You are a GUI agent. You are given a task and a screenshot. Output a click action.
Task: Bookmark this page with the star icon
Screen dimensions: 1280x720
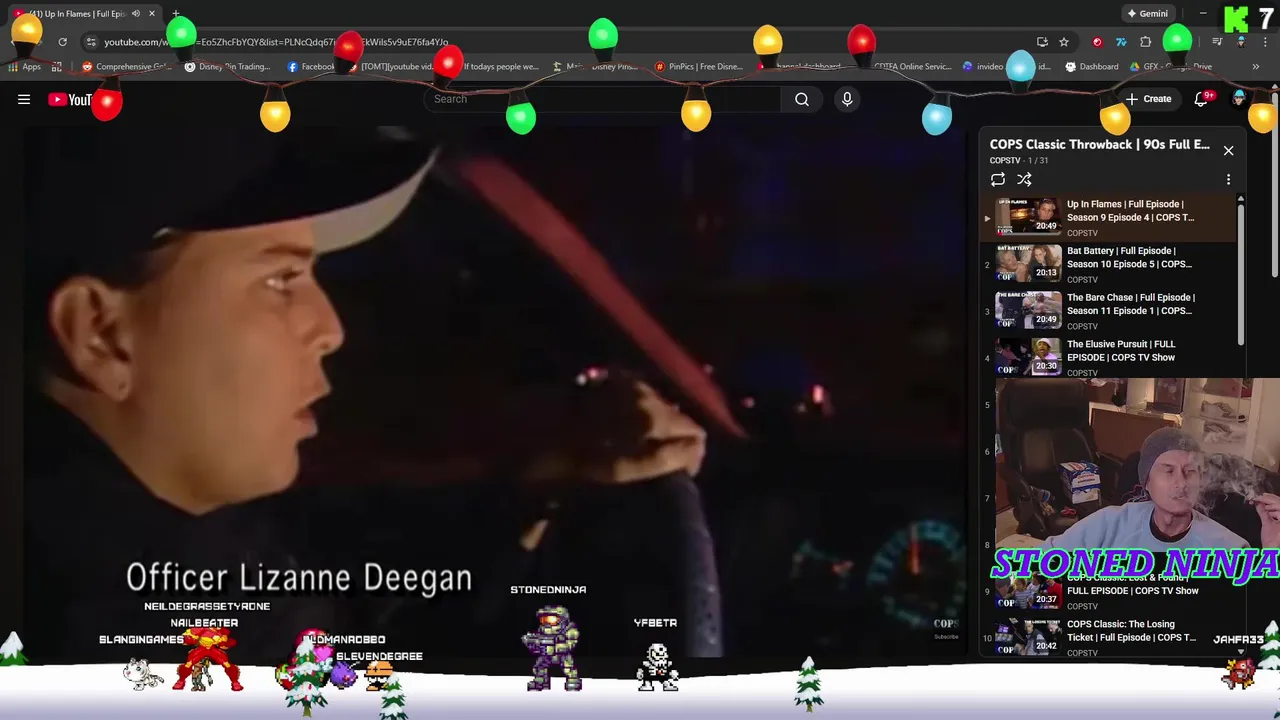pyautogui.click(x=1064, y=42)
